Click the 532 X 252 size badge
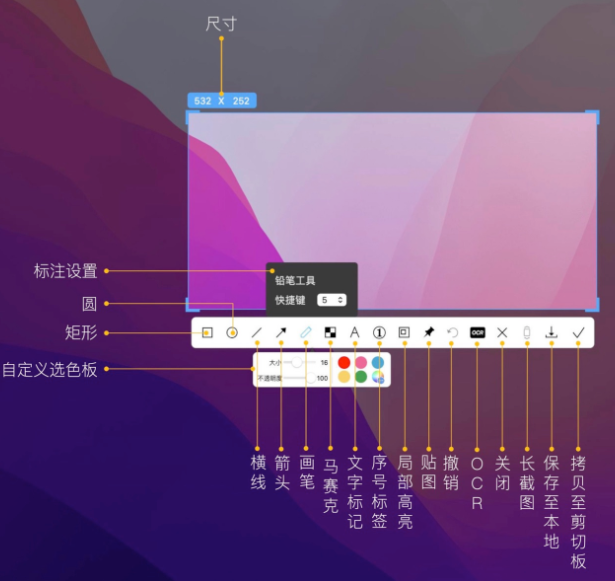The image size is (615, 581). [222, 101]
